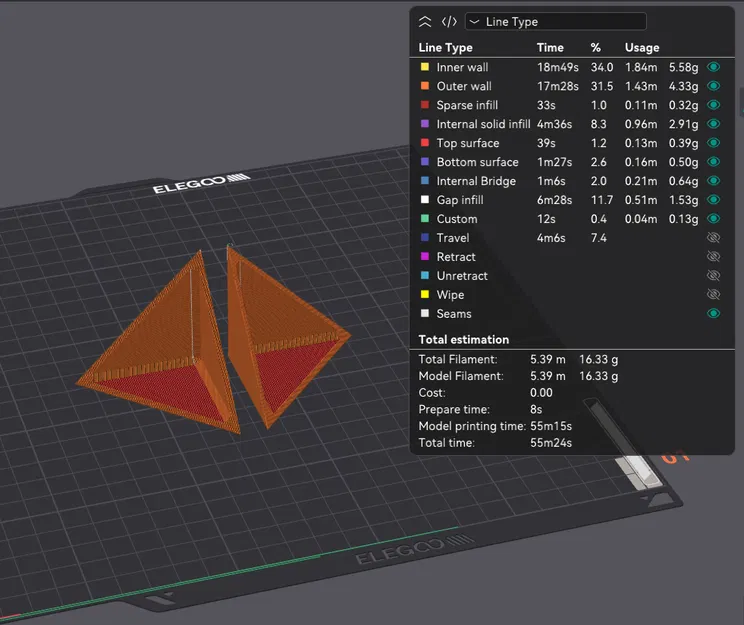Viewport: 744px width, 625px height.
Task: Select the Custom row label
Action: pyautogui.click(x=457, y=219)
